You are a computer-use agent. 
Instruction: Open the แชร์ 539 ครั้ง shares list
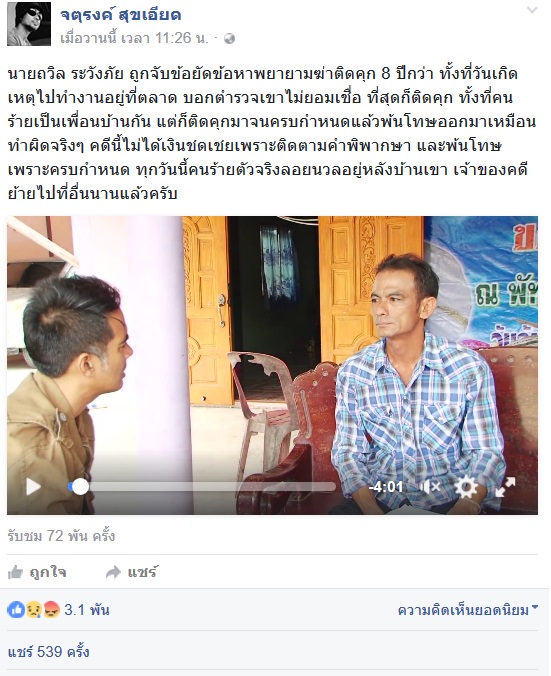point(49,651)
